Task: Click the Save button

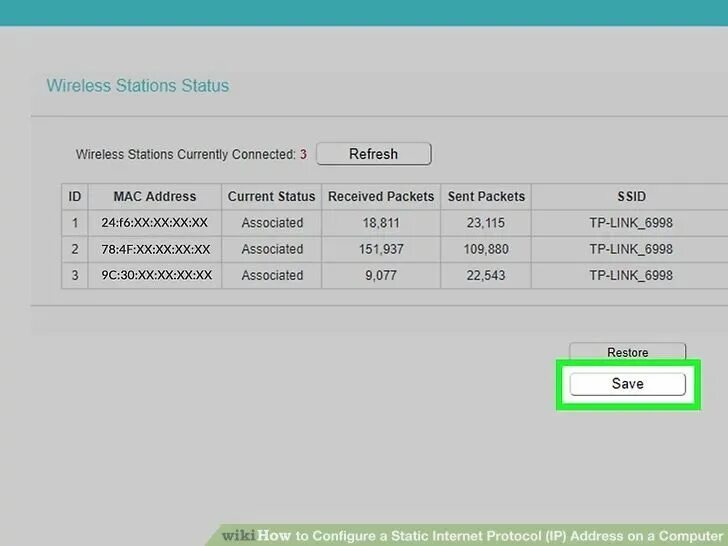Action: [x=627, y=384]
